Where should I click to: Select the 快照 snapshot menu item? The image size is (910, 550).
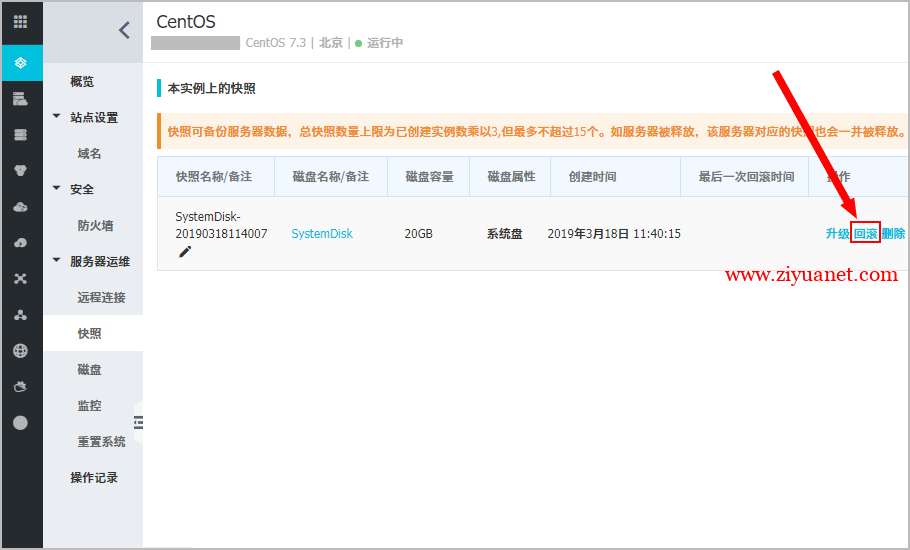point(93,334)
